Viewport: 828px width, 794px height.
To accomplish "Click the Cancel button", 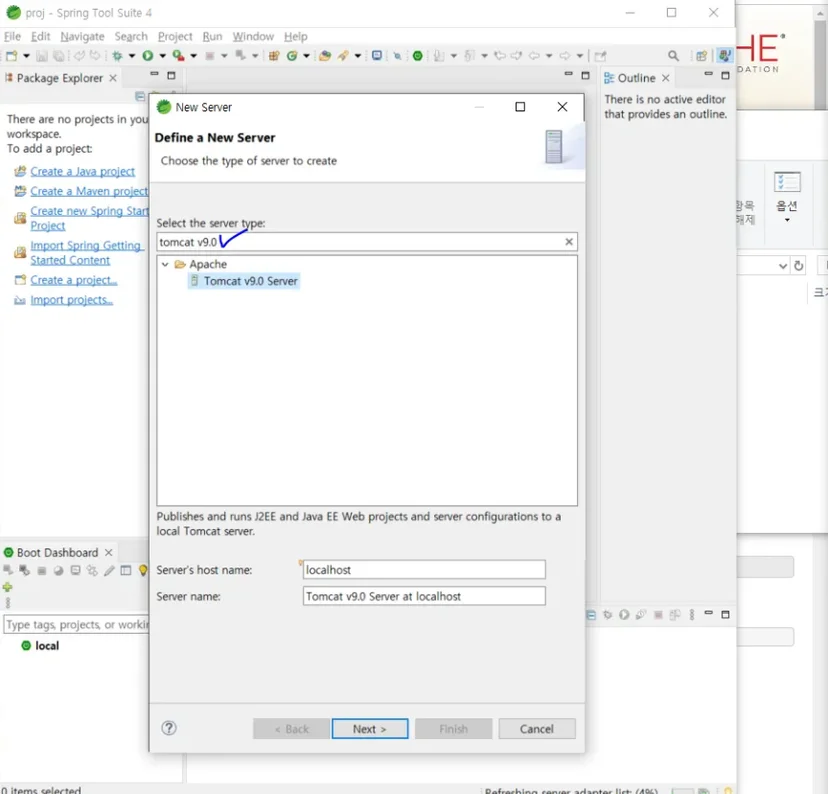I will coord(537,729).
